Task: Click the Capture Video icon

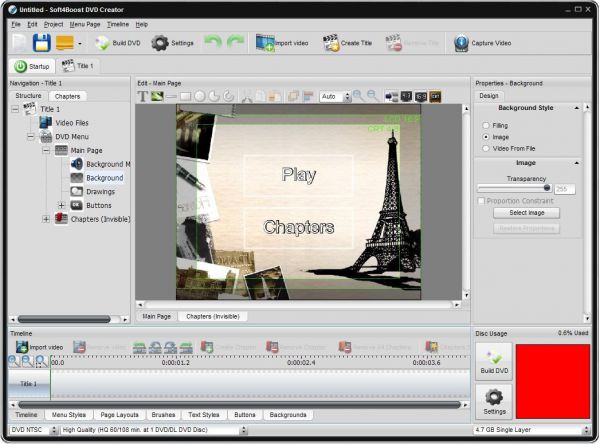Action: point(483,43)
